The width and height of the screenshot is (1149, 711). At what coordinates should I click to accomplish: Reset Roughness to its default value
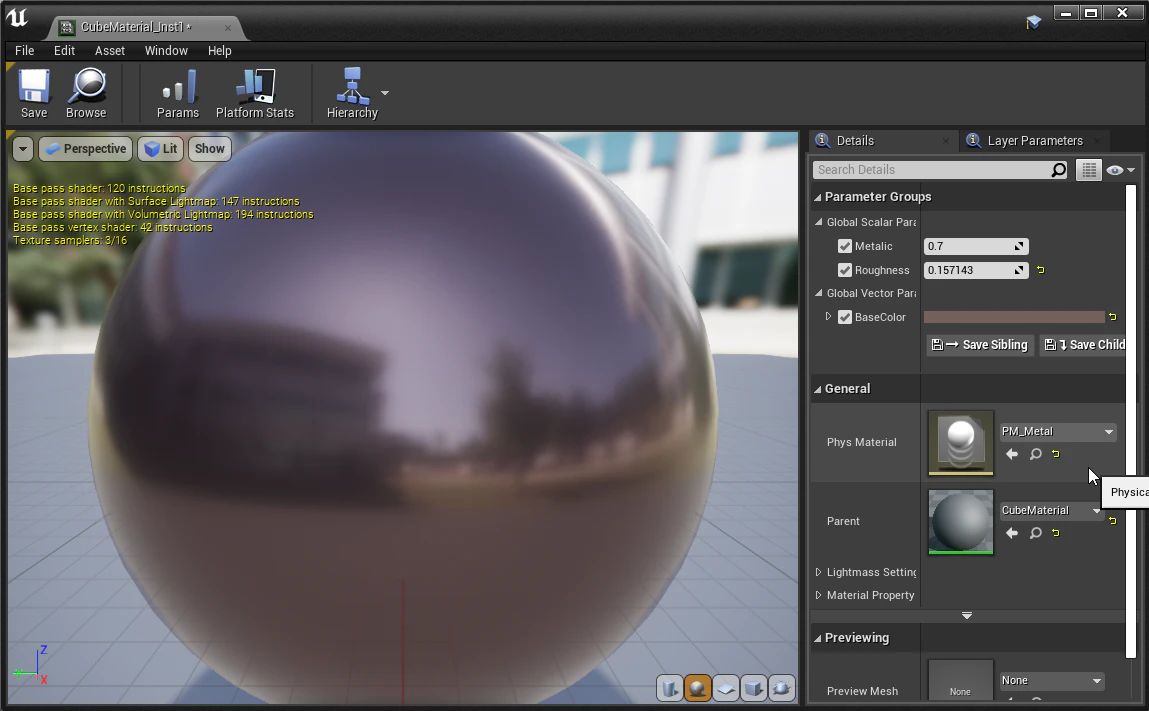(1041, 270)
